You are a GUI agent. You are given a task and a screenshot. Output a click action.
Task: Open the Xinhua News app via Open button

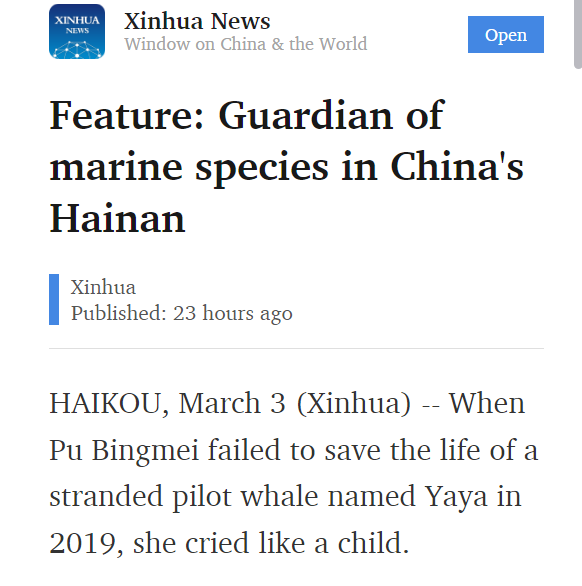coord(506,34)
